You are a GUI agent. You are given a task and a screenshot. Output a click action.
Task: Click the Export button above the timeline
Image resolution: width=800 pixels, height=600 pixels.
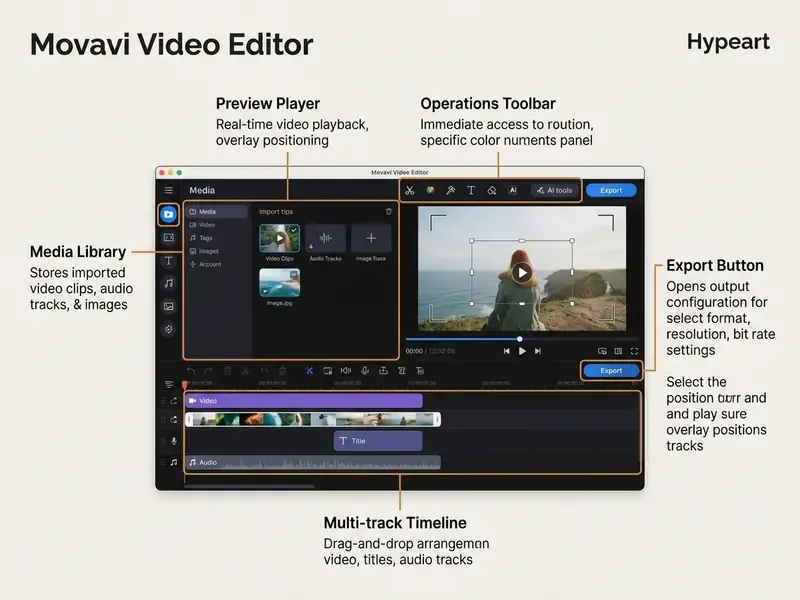(x=611, y=370)
